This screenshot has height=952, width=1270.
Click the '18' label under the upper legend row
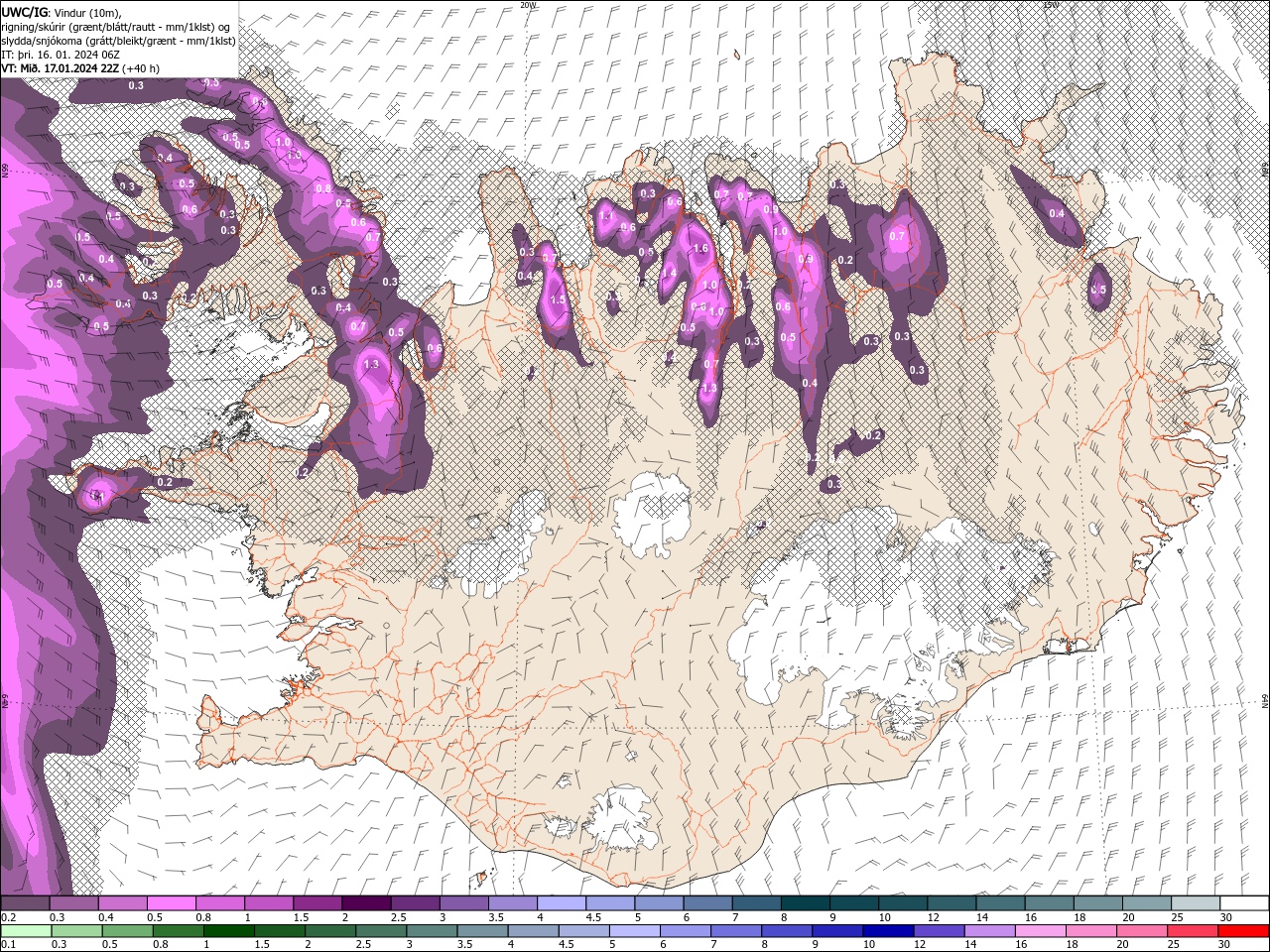coord(1079,917)
